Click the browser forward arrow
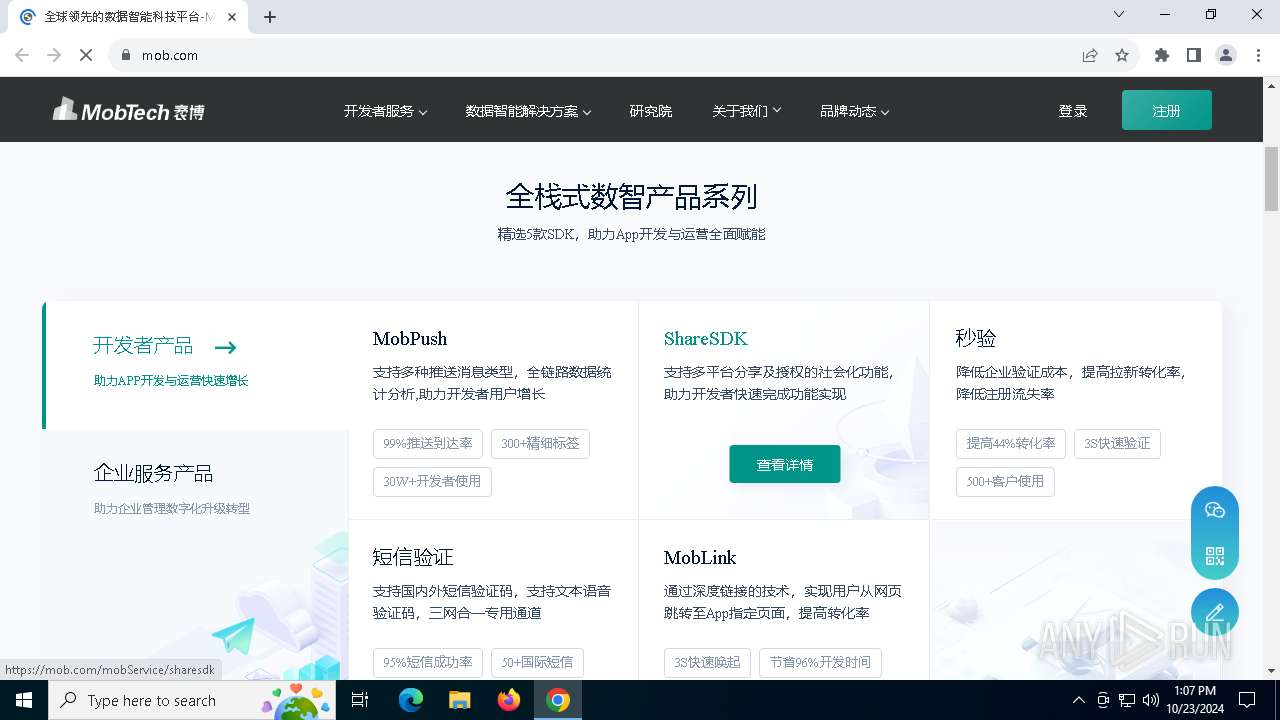The image size is (1280, 720). [54, 55]
